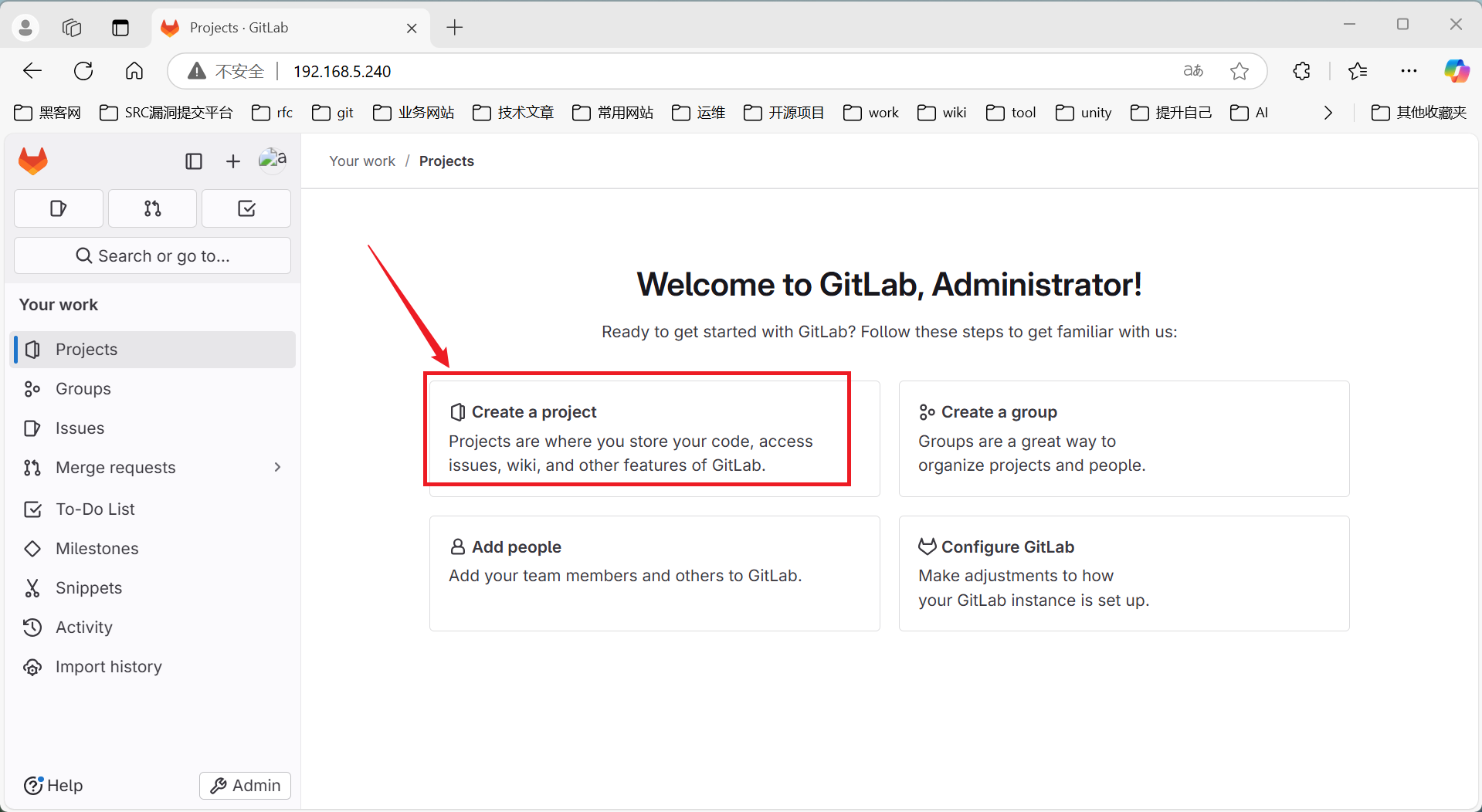
Task: Open Snippets in the sidebar
Action: coord(153,588)
